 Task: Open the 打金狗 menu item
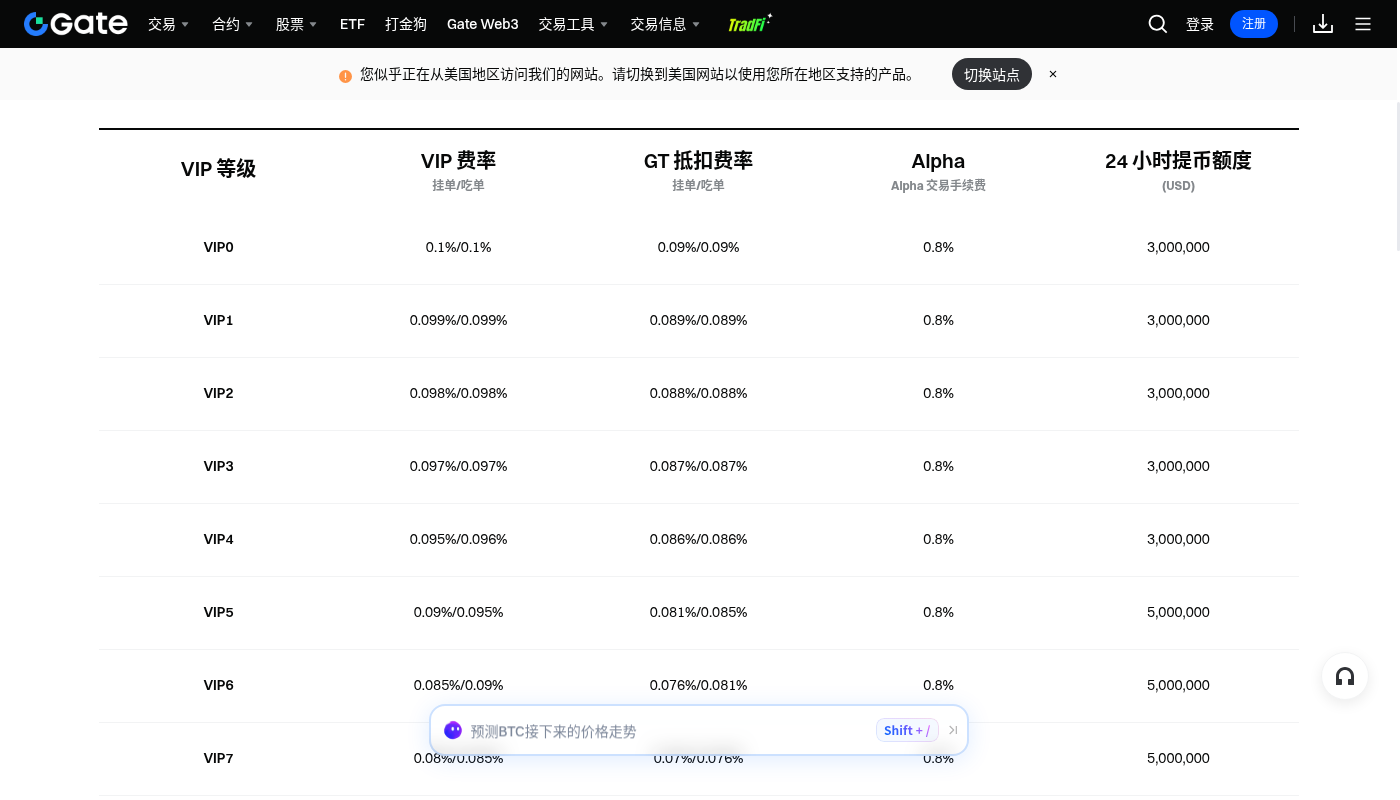coord(406,24)
